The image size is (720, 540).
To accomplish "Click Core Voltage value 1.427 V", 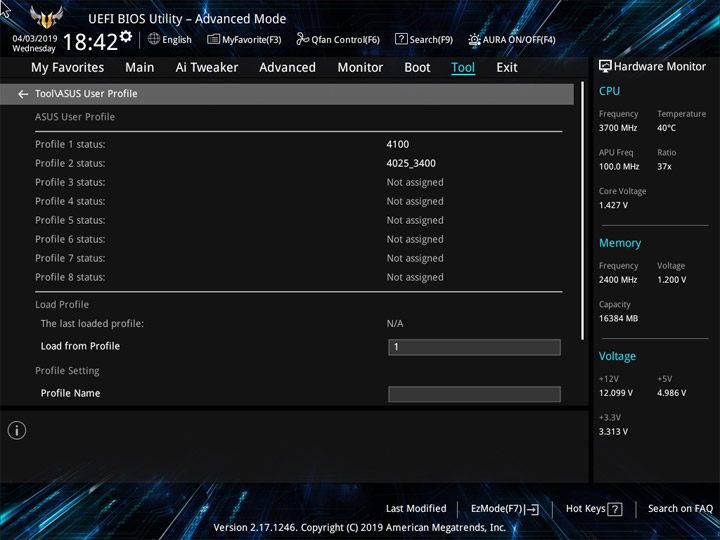I will click(x=613, y=205).
